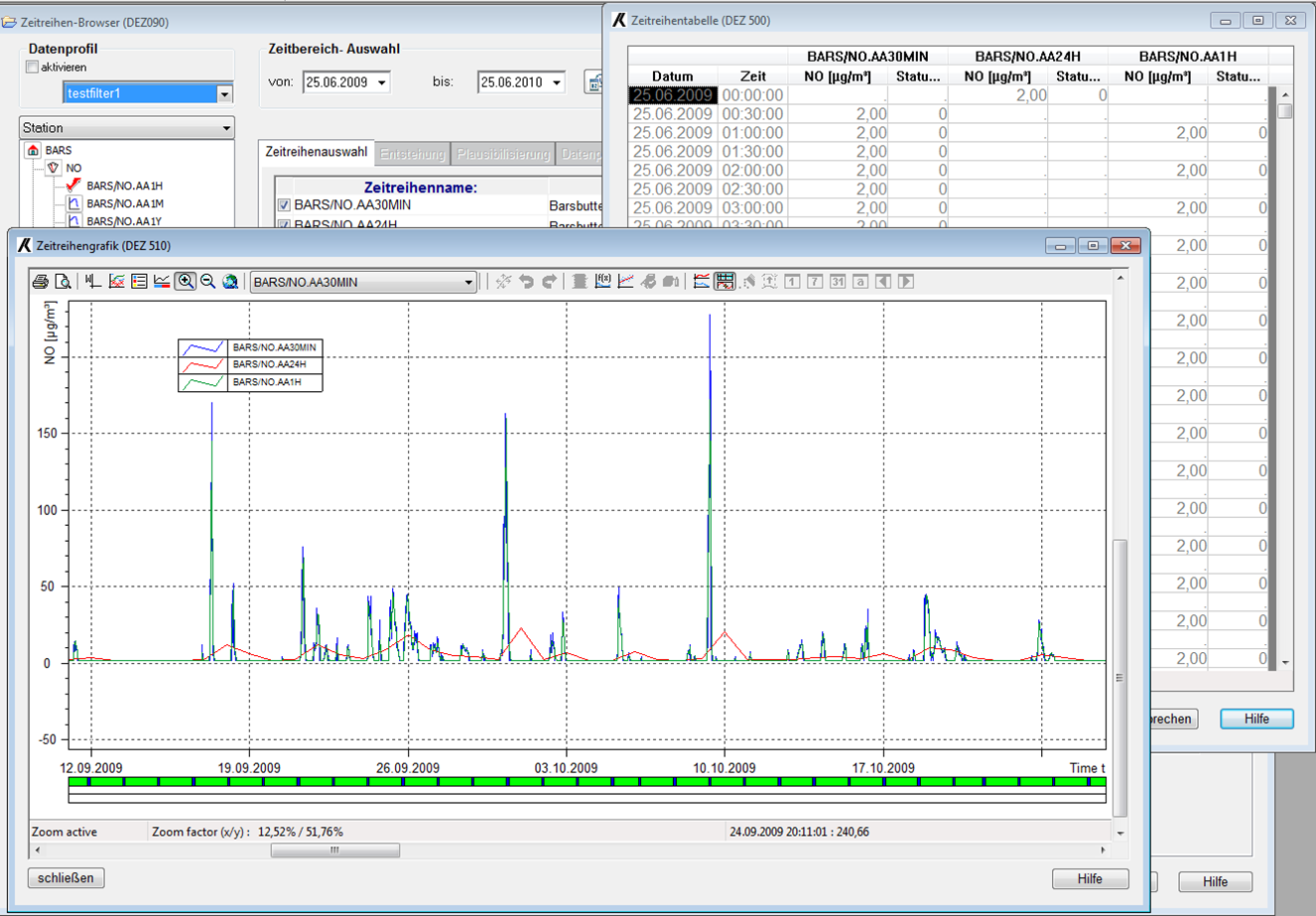Click the previous period left arrow icon

tap(883, 282)
